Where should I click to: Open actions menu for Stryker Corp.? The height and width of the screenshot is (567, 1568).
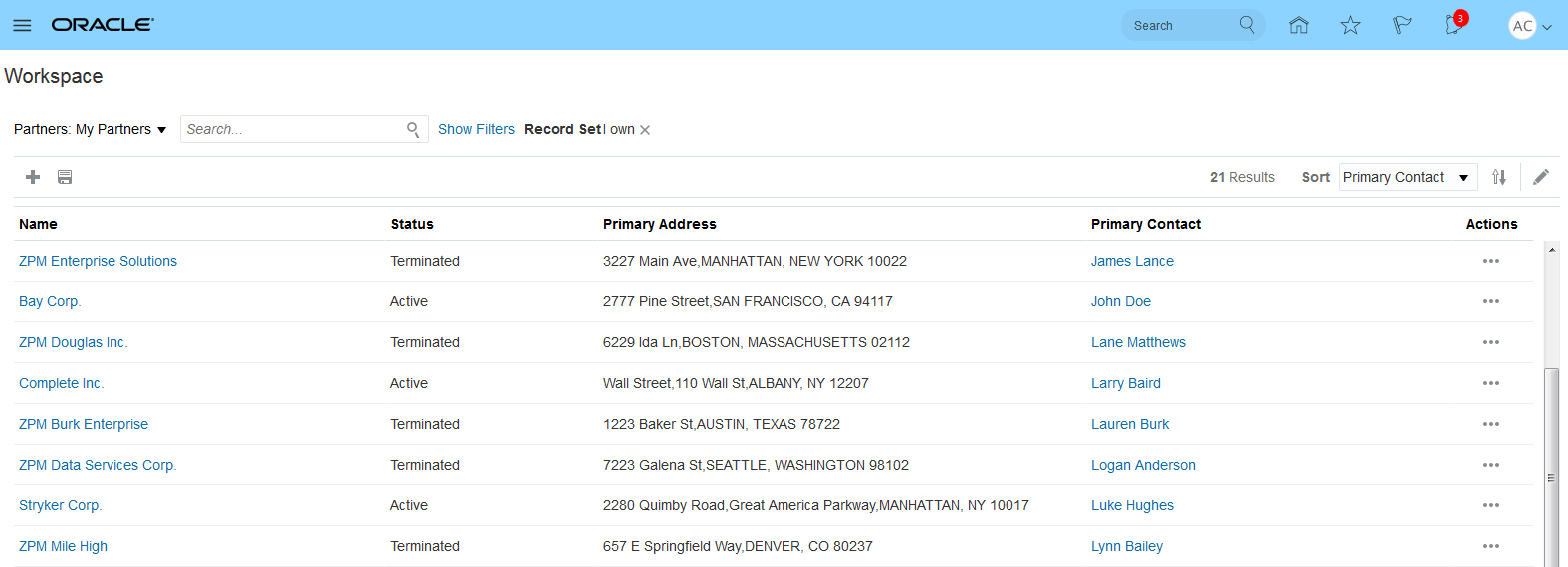1491,505
